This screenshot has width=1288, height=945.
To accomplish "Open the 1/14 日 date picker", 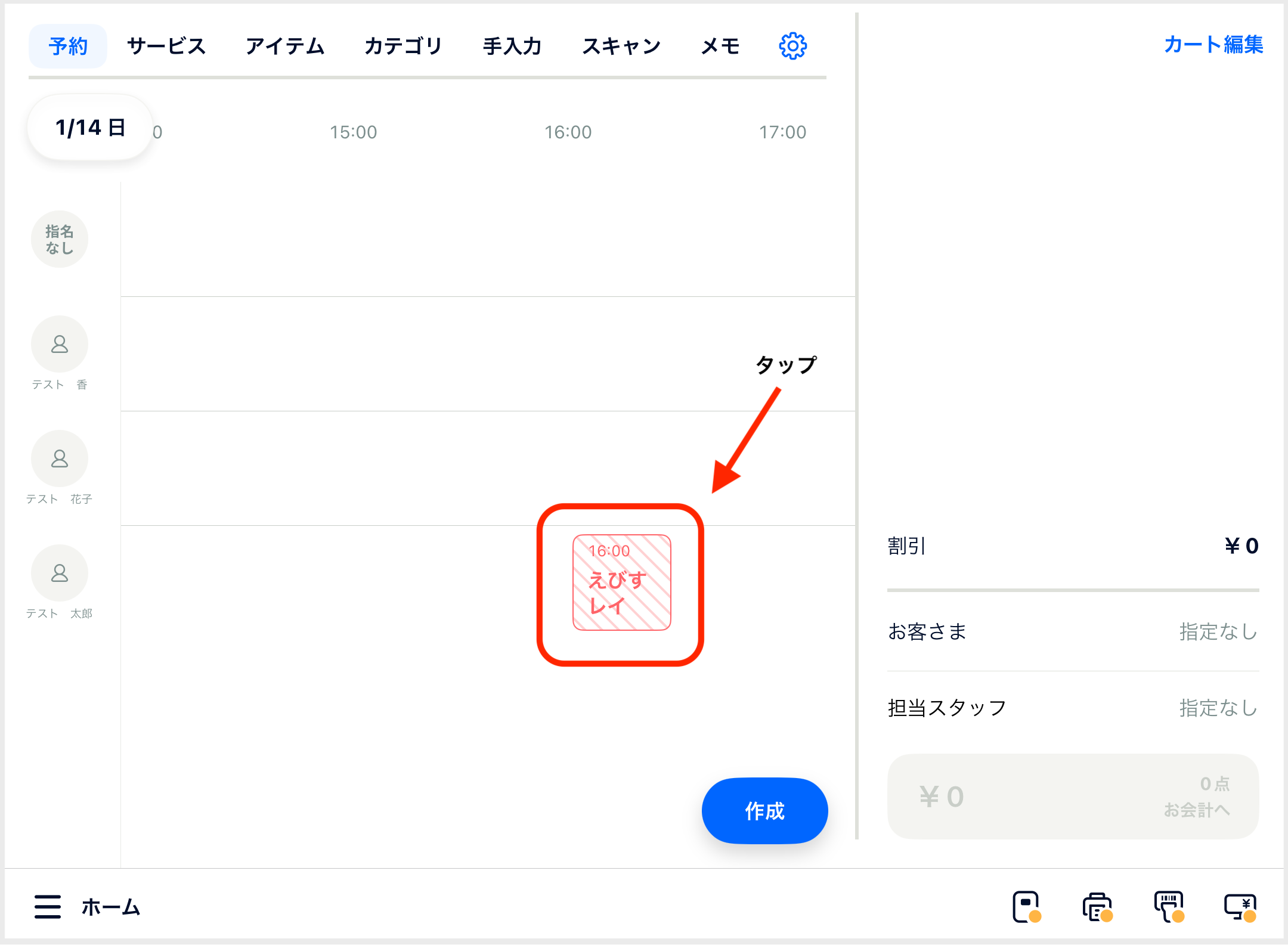I will tap(90, 128).
